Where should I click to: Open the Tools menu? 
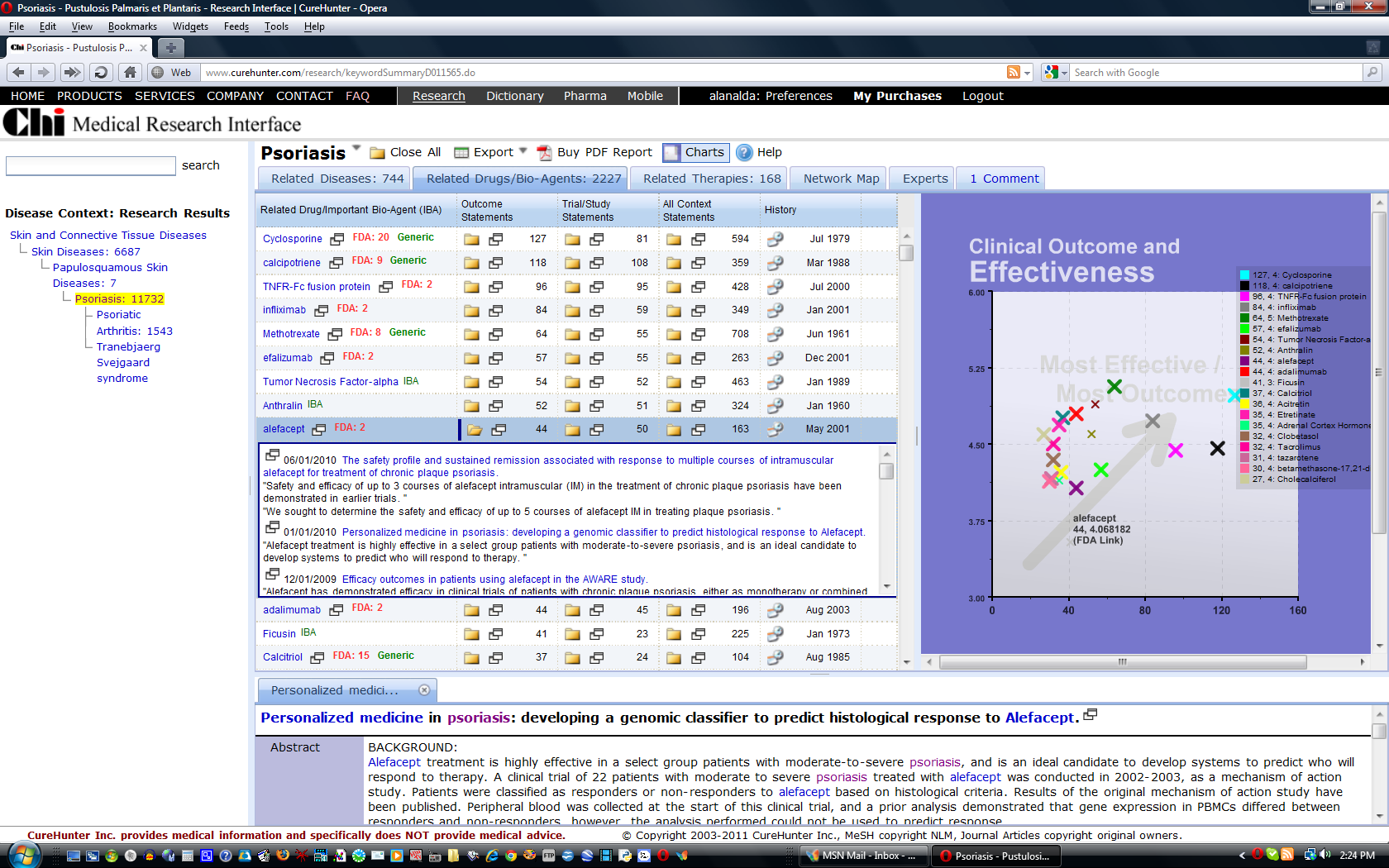pos(275,26)
